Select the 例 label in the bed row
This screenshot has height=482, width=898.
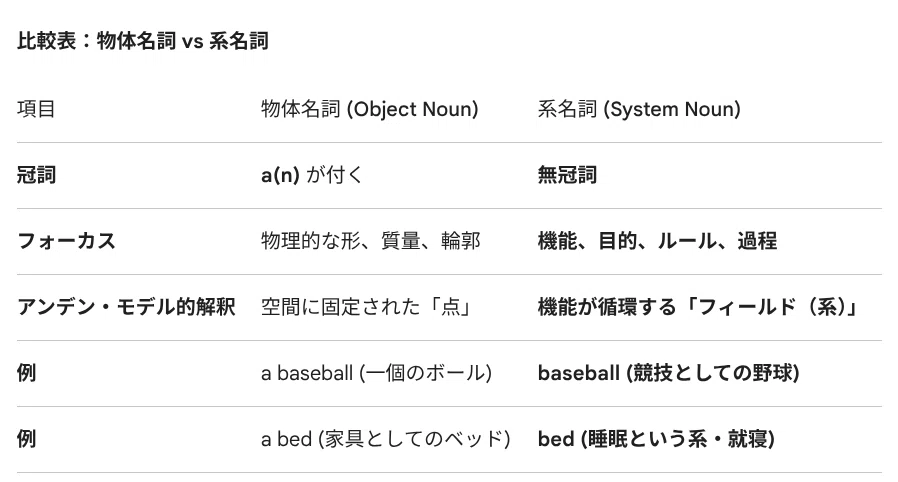tap(26, 440)
